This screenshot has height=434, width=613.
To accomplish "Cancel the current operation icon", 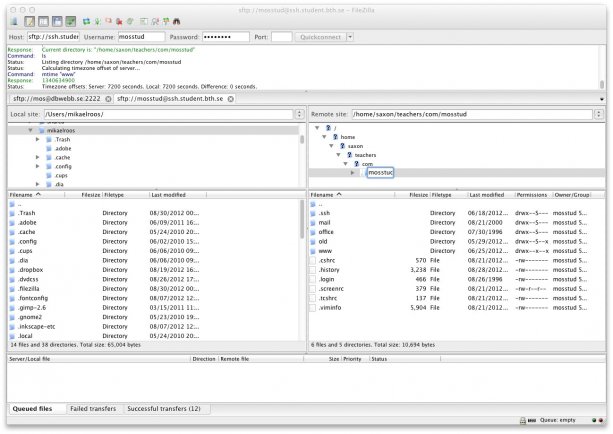I will [108, 22].
